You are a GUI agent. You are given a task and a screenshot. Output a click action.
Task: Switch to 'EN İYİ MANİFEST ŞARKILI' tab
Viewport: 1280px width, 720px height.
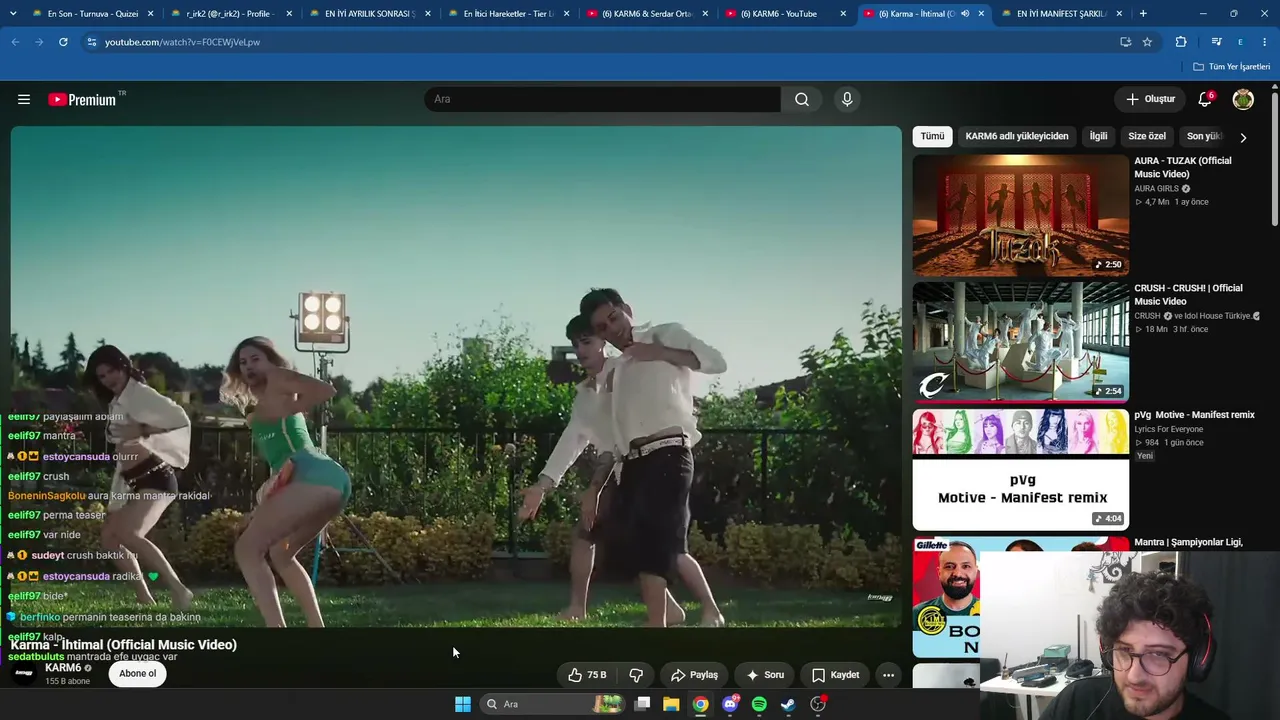click(x=1062, y=14)
